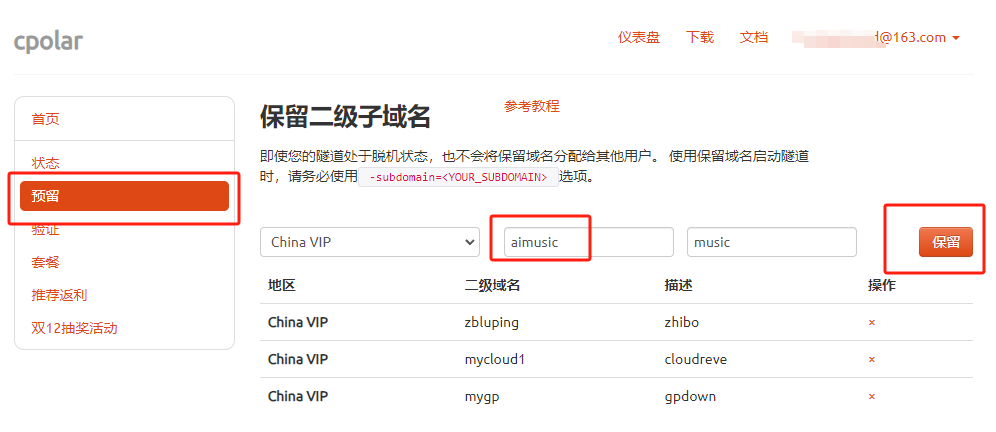
Task: Go to 仪表盘 in the top navigation
Action: click(x=638, y=37)
